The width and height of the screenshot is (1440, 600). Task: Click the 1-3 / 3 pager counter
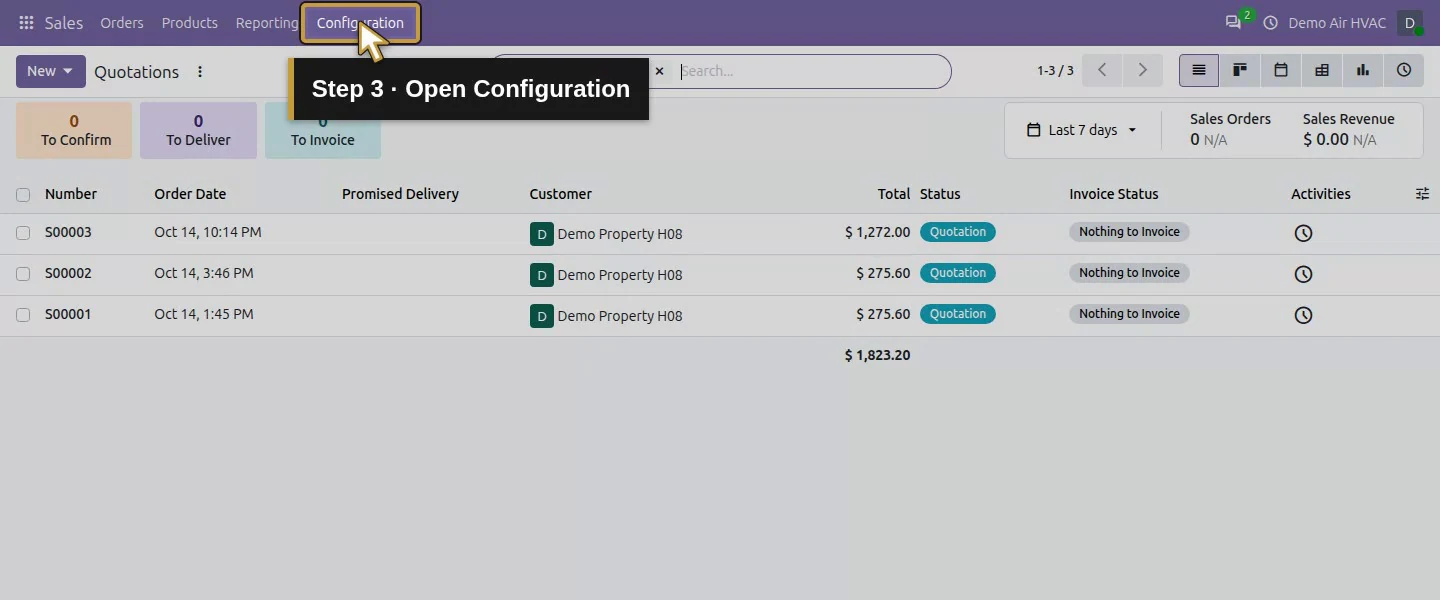[1055, 71]
